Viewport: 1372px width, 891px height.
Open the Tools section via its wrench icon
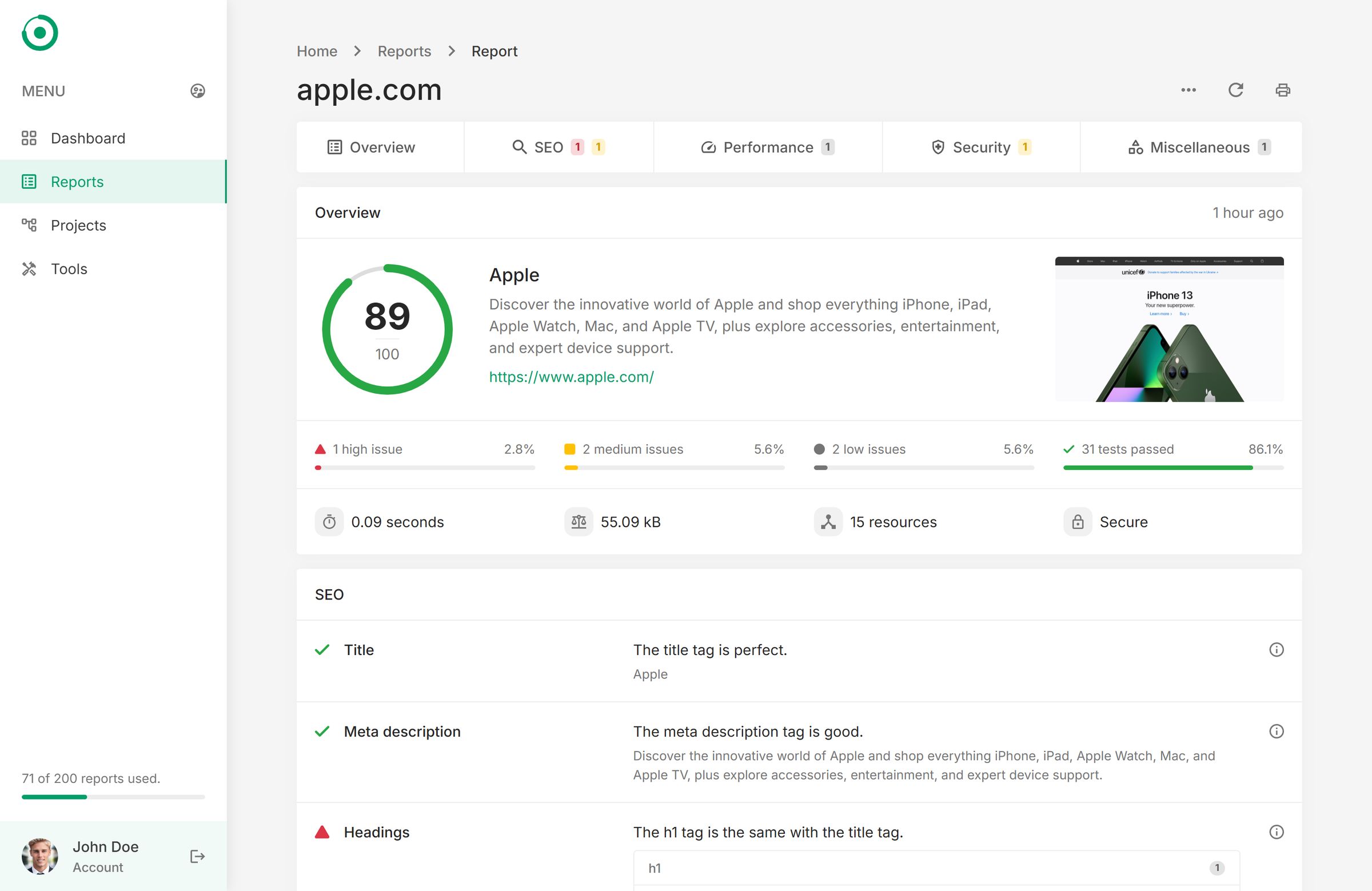pos(28,268)
